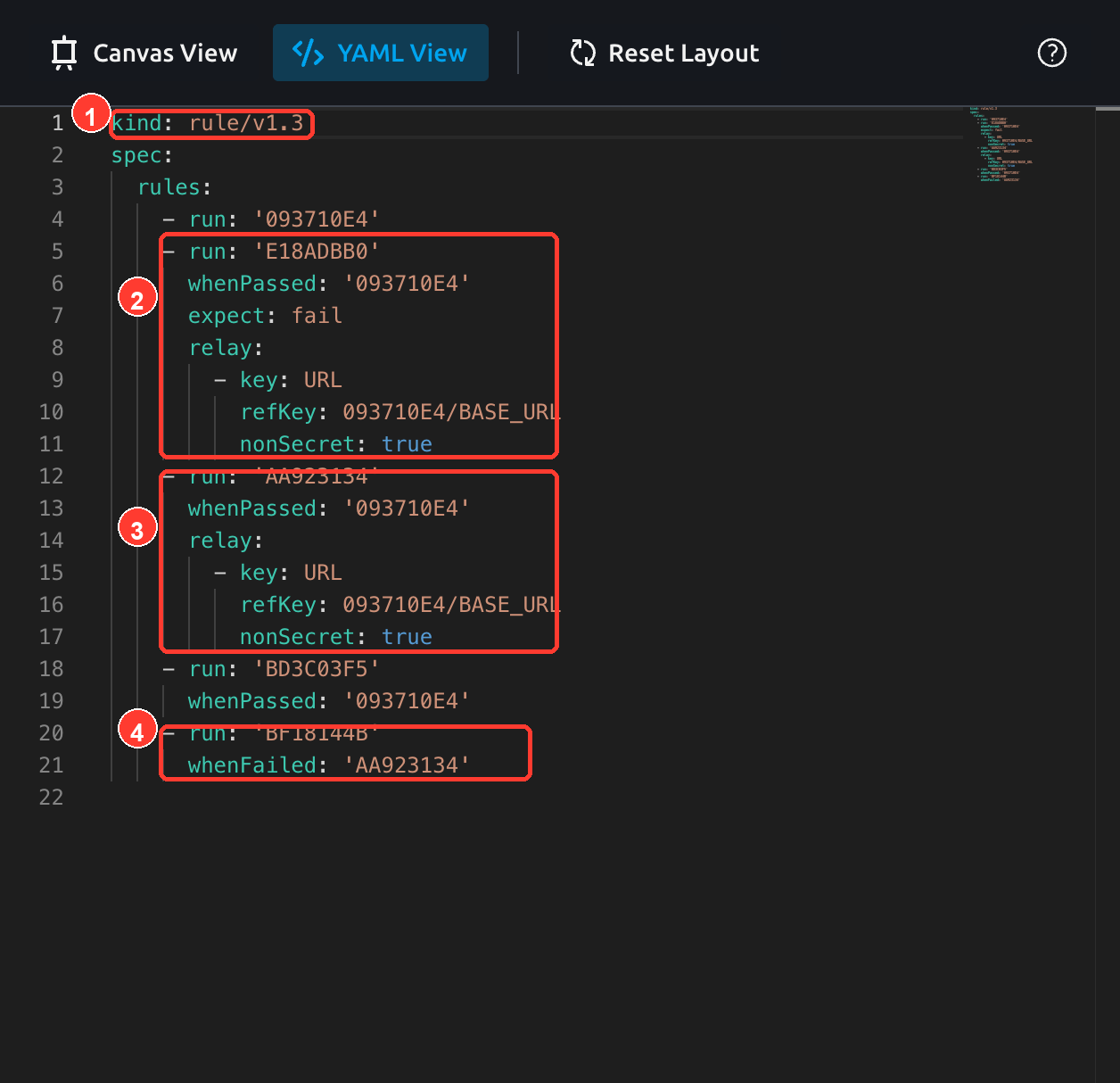Click 'nonSecret: true' on line 11
The width and height of the screenshot is (1120, 1083).
click(x=336, y=444)
